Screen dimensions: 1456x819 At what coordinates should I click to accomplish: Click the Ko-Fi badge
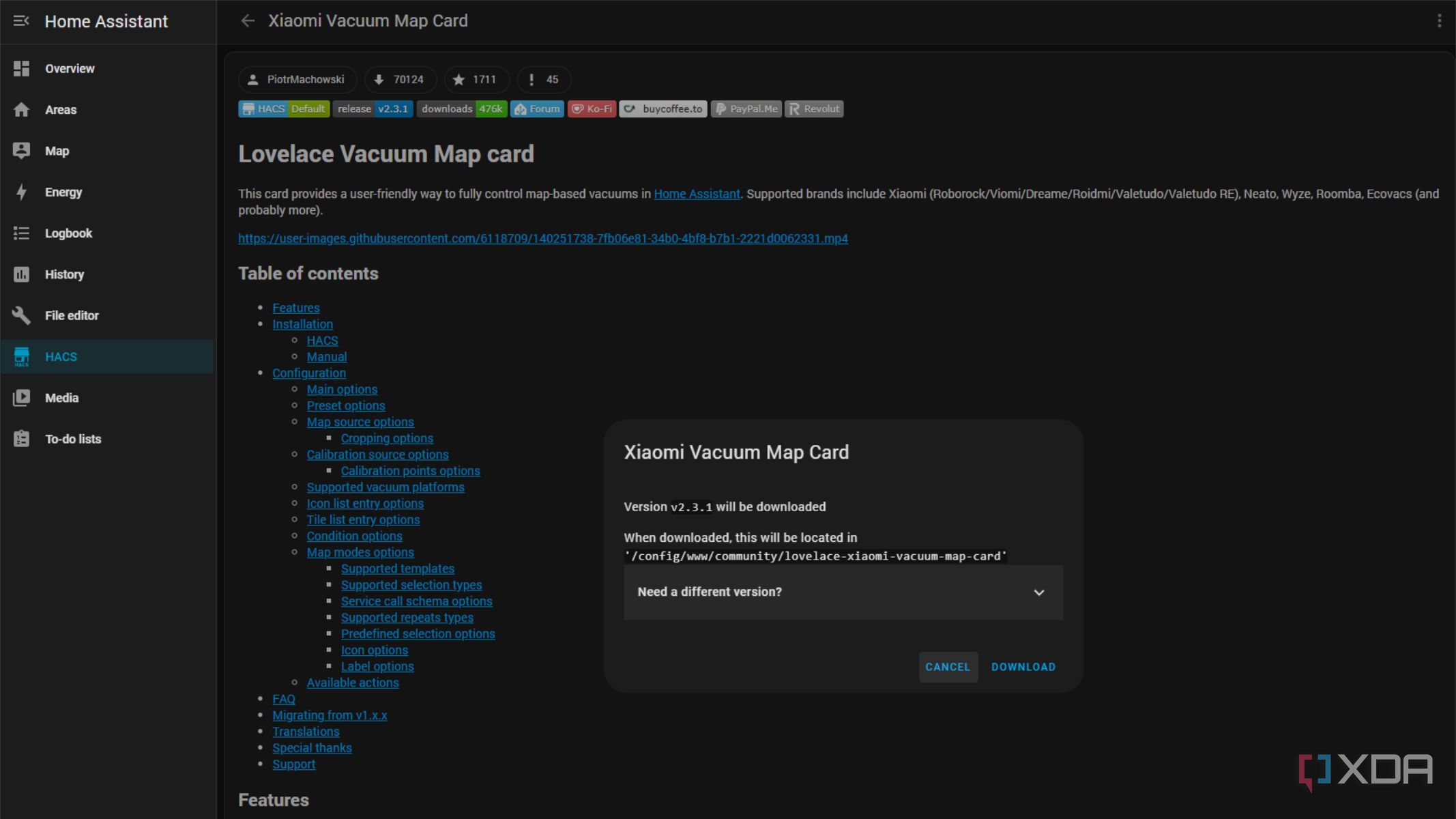592,109
